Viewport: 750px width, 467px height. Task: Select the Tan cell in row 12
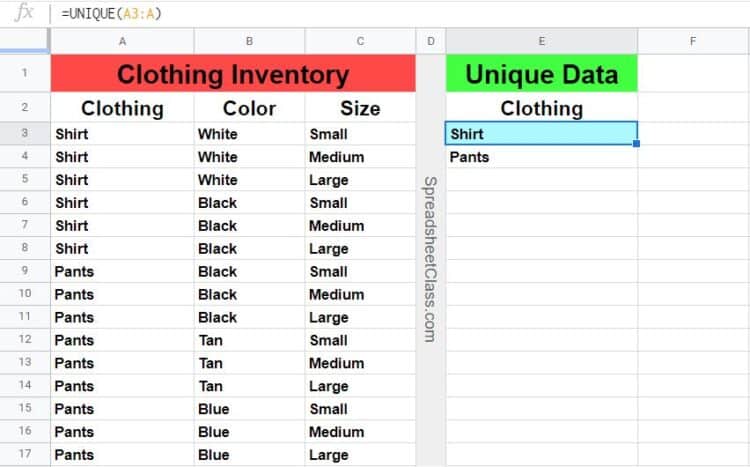tap(249, 340)
